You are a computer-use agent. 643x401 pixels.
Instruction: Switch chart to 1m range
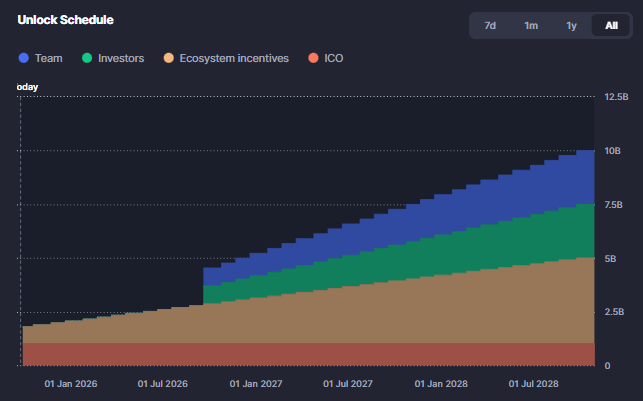point(530,25)
